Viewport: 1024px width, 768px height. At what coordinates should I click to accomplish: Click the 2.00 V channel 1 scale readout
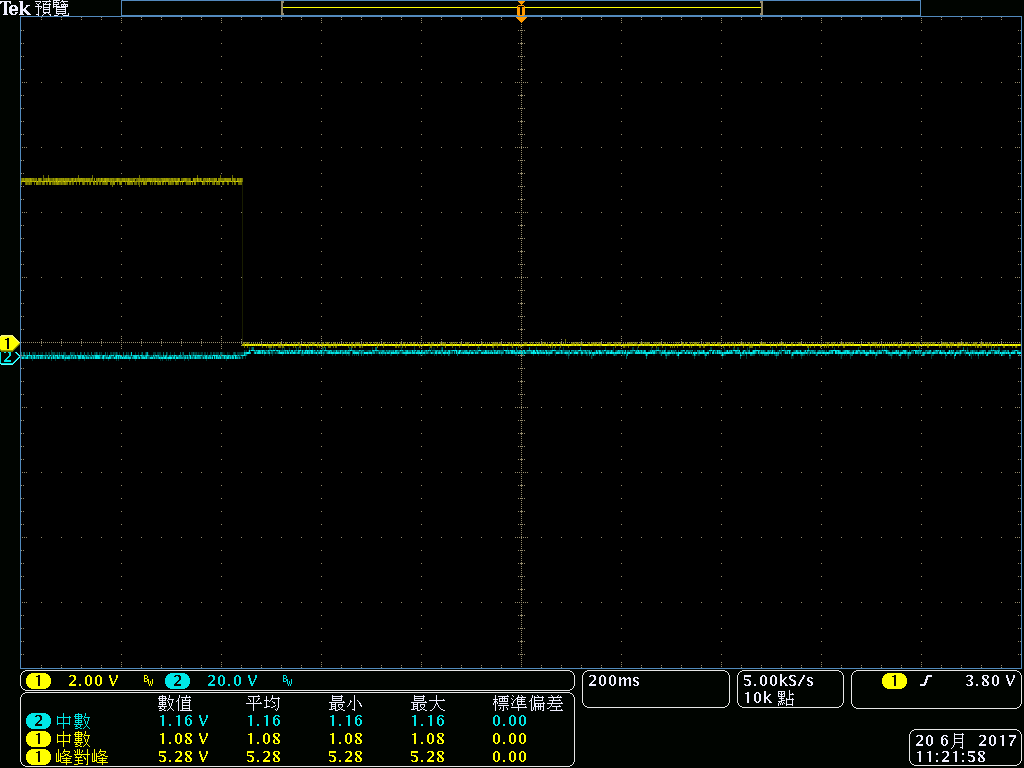pos(93,681)
